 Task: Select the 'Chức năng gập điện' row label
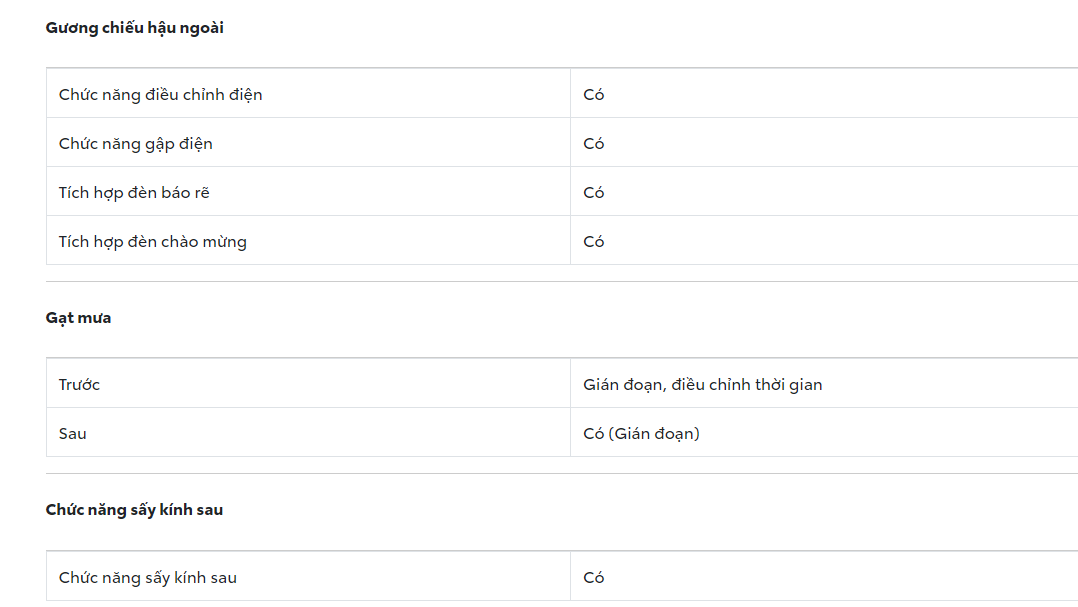tap(135, 144)
